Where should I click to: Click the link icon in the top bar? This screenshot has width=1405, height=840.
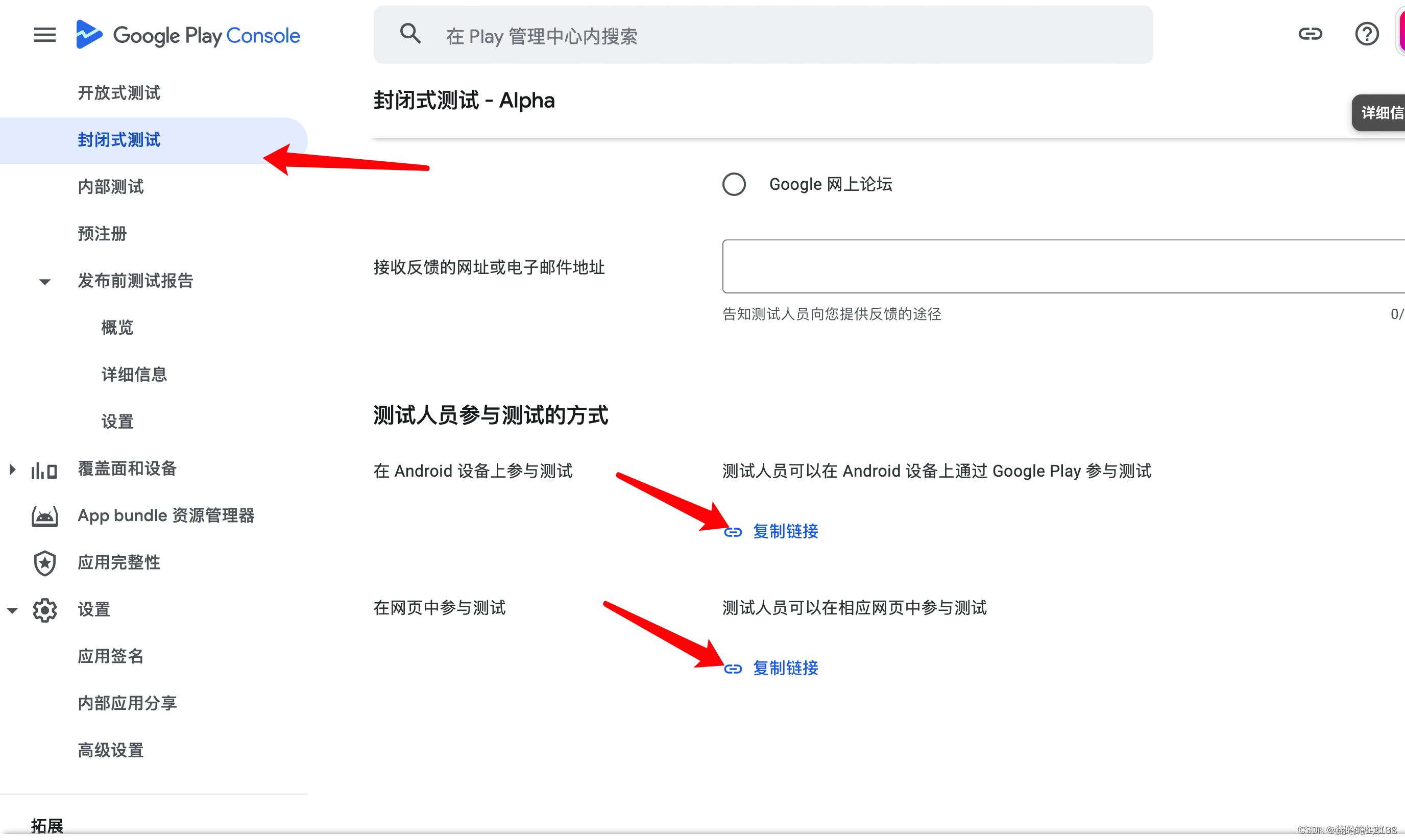click(1311, 34)
